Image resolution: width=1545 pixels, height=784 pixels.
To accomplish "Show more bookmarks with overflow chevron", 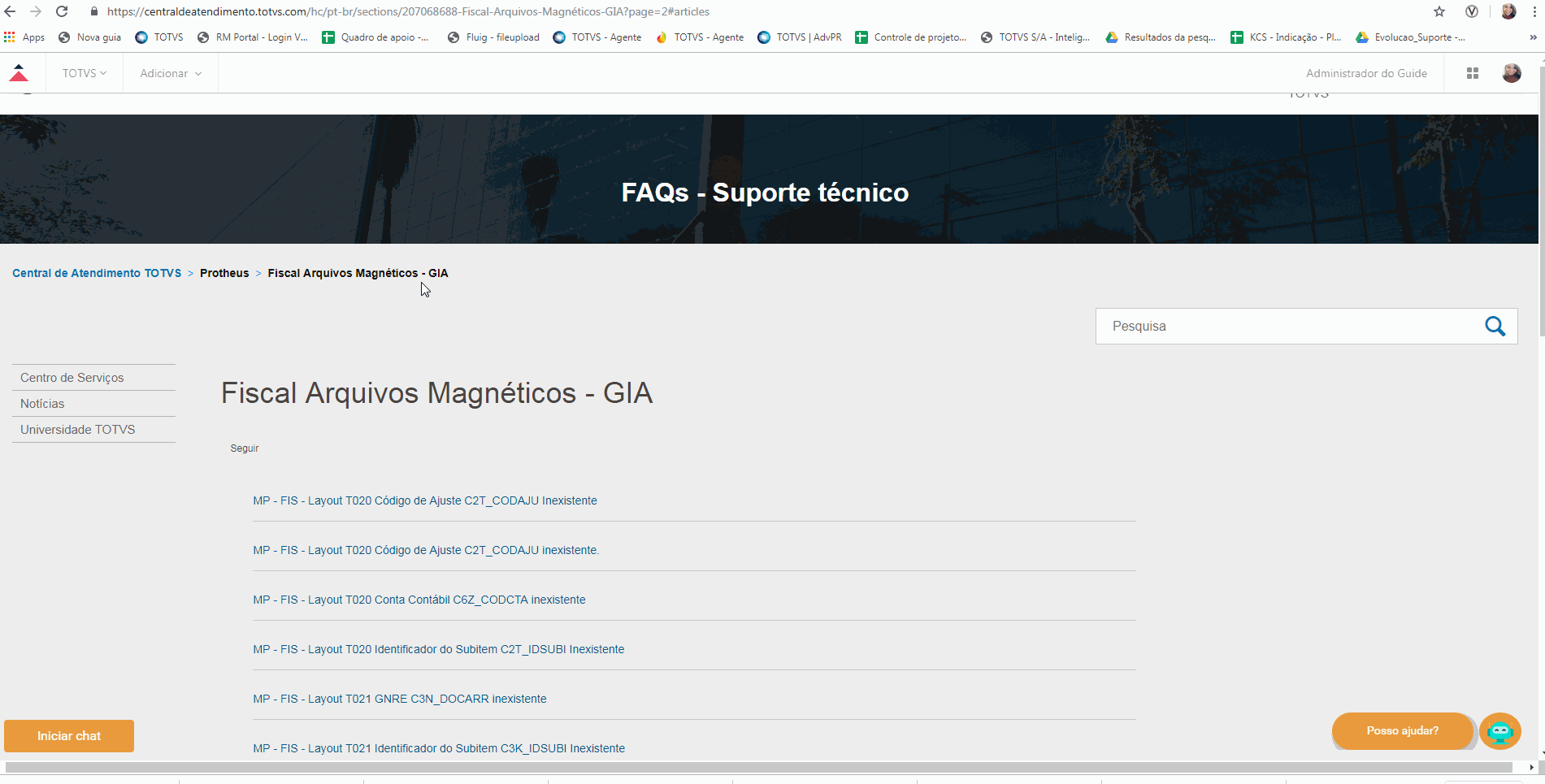I will (x=1533, y=37).
